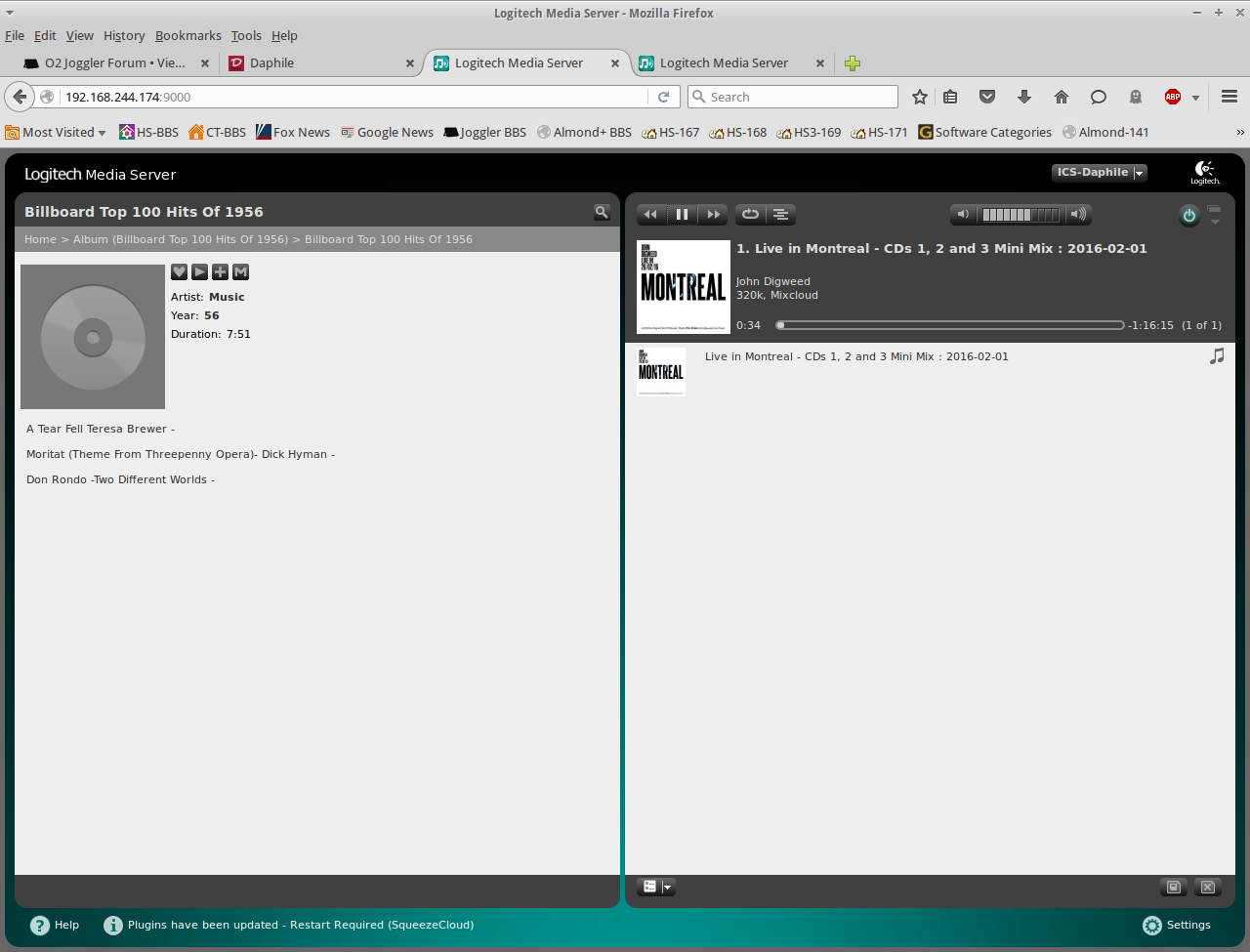Screen dimensions: 1250x952
Task: Raise volume with the loud speaker icon
Action: 1077,215
